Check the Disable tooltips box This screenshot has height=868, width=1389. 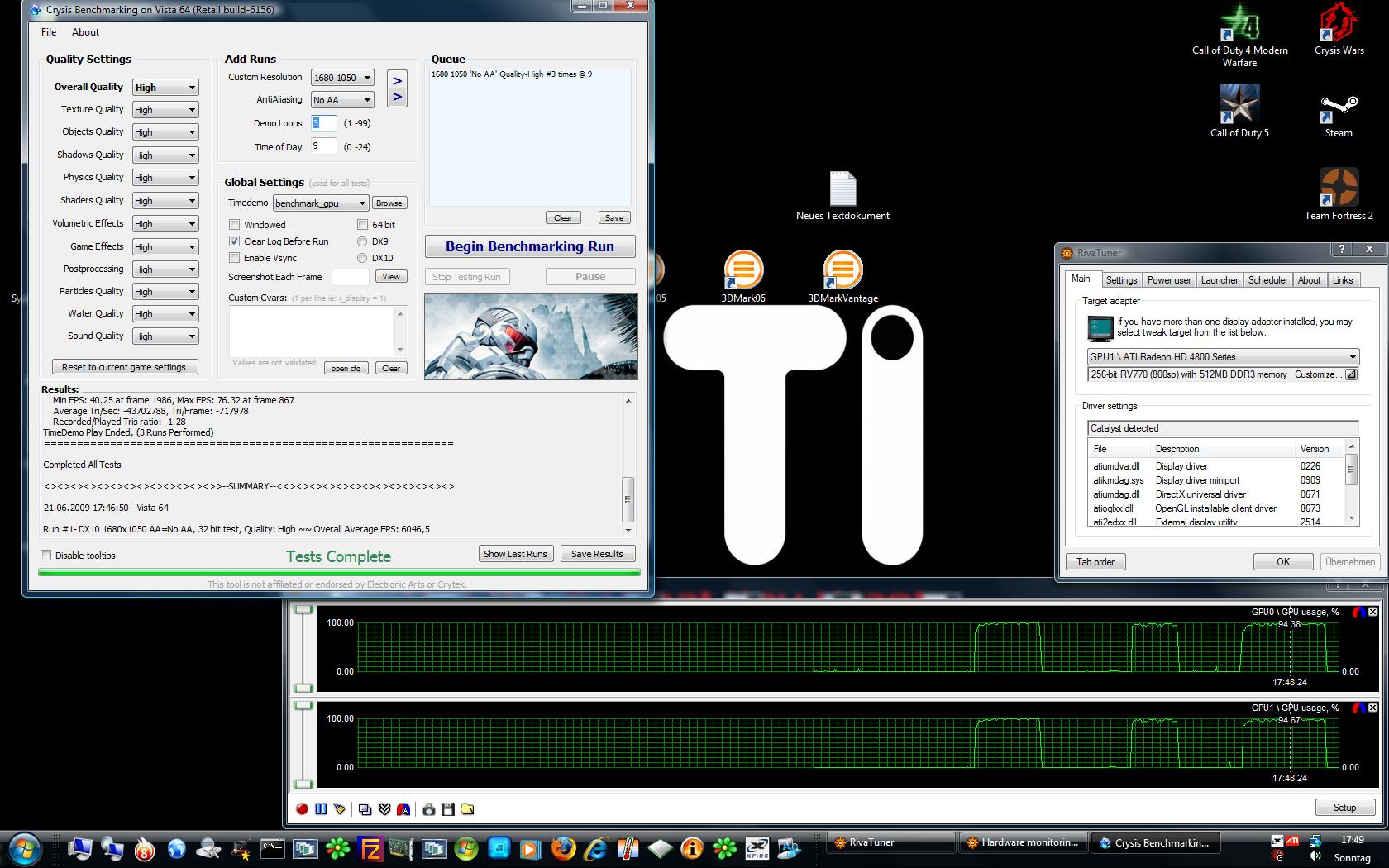click(46, 556)
